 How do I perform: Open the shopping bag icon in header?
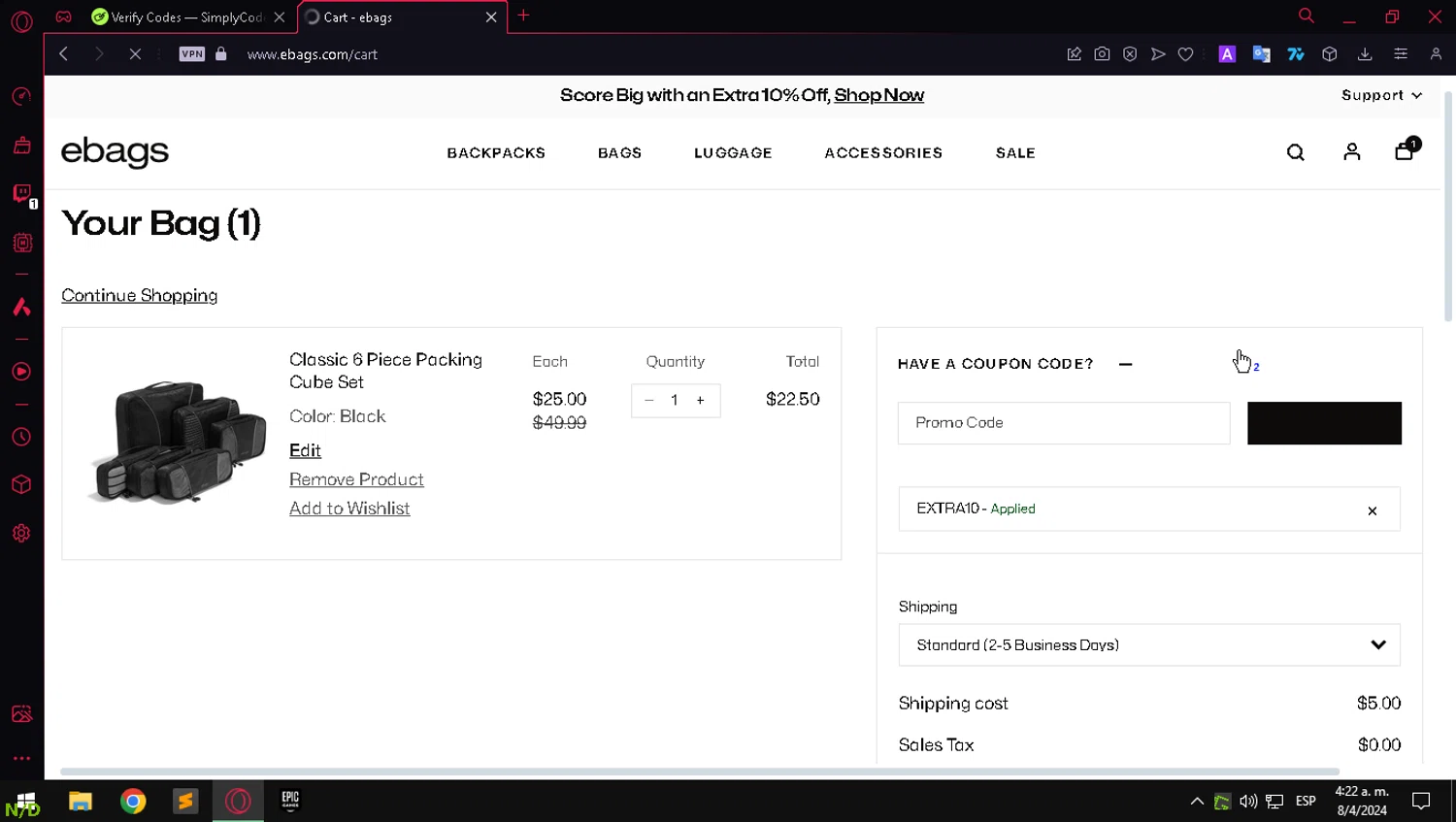pyautogui.click(x=1405, y=150)
